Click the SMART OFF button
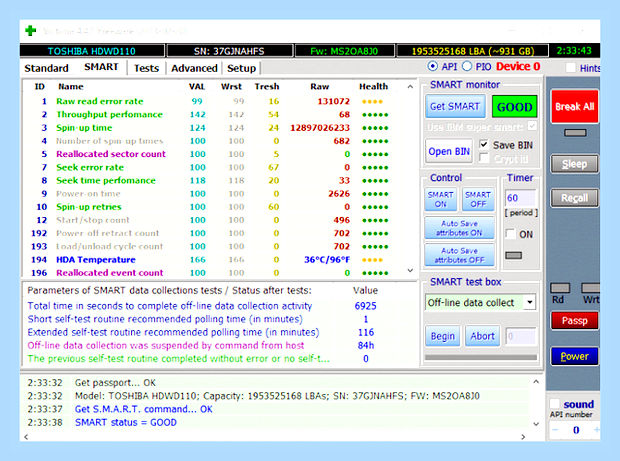 478,199
